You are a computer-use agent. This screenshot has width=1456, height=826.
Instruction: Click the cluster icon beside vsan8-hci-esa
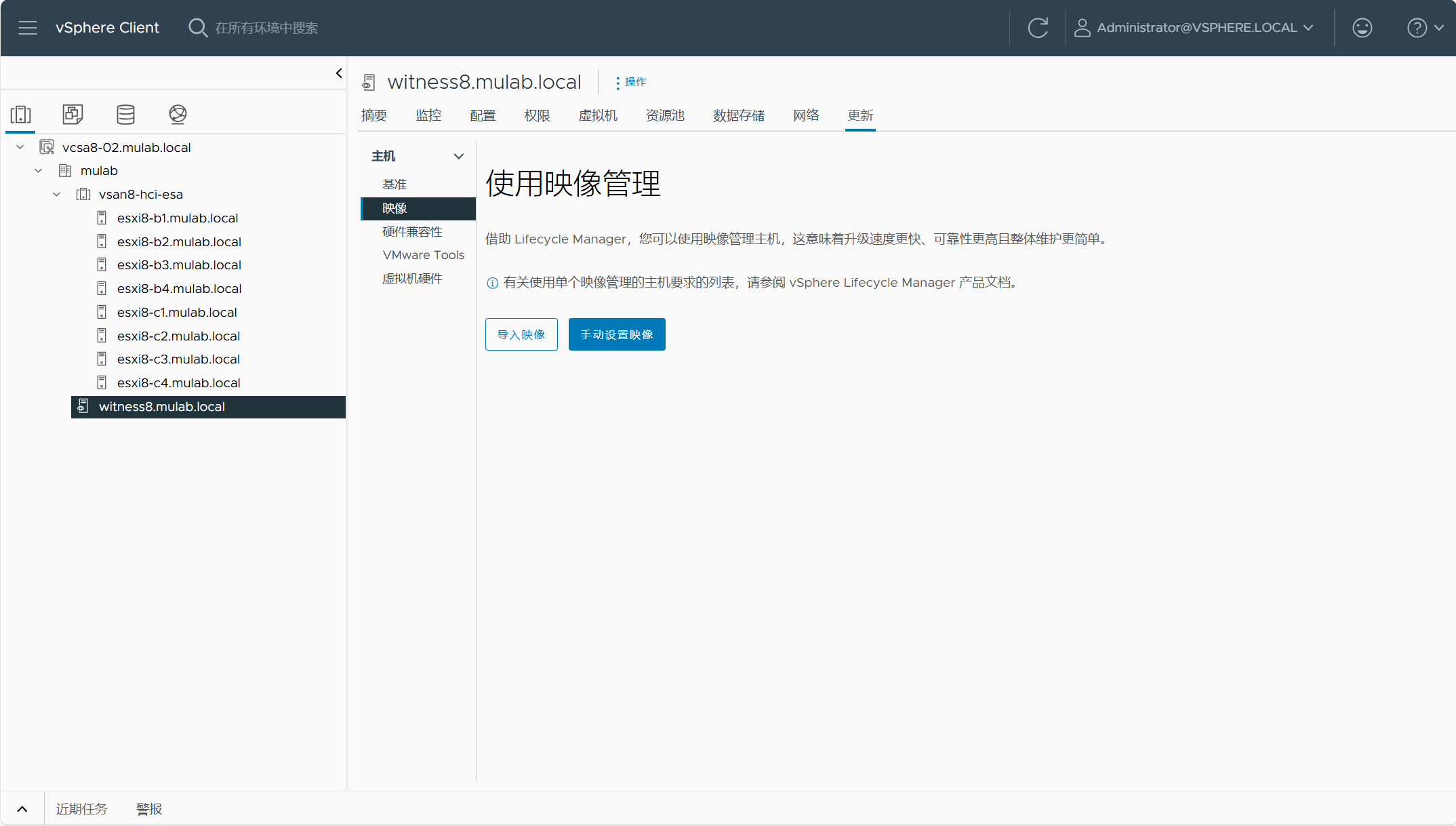[83, 194]
